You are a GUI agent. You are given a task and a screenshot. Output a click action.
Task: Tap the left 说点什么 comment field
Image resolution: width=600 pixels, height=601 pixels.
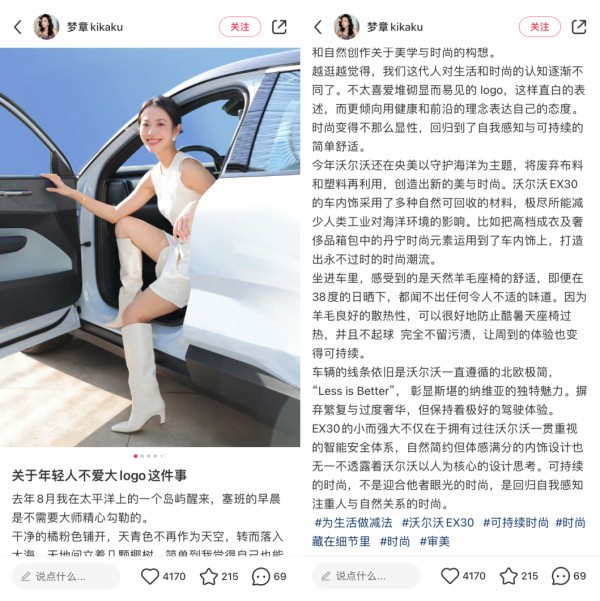pyautogui.click(x=66, y=576)
